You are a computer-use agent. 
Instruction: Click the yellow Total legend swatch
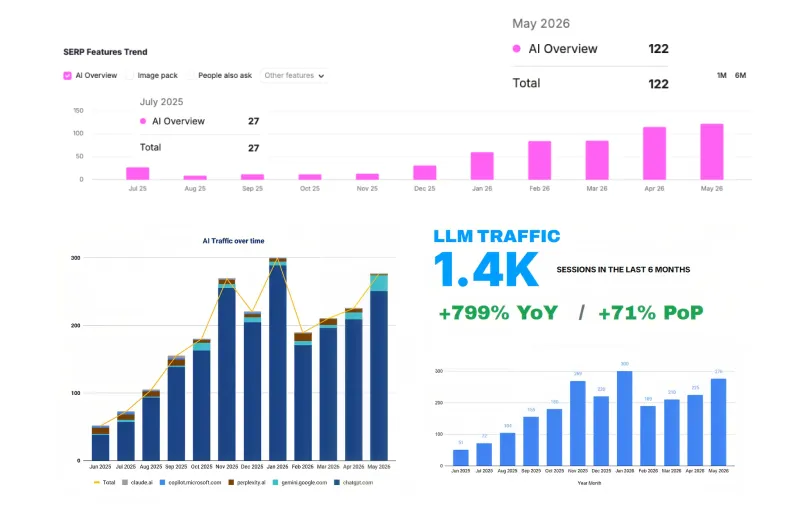point(97,482)
